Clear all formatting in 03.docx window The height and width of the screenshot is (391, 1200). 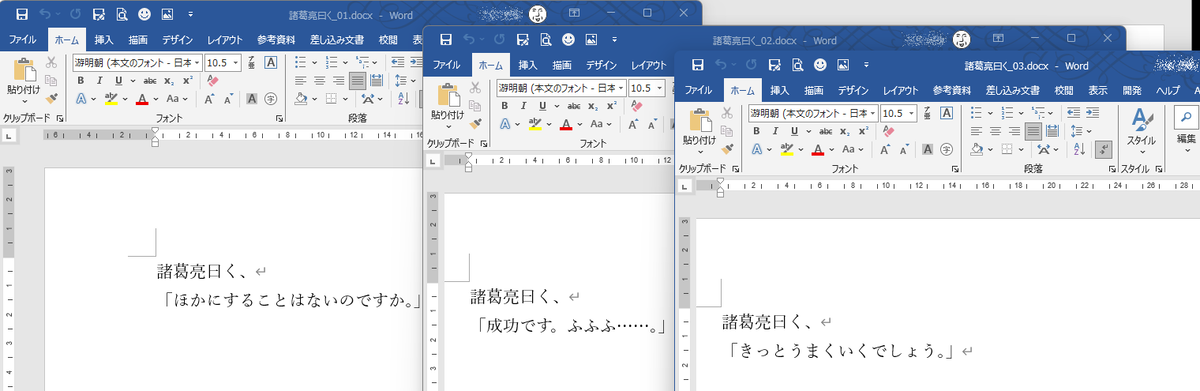(x=888, y=131)
